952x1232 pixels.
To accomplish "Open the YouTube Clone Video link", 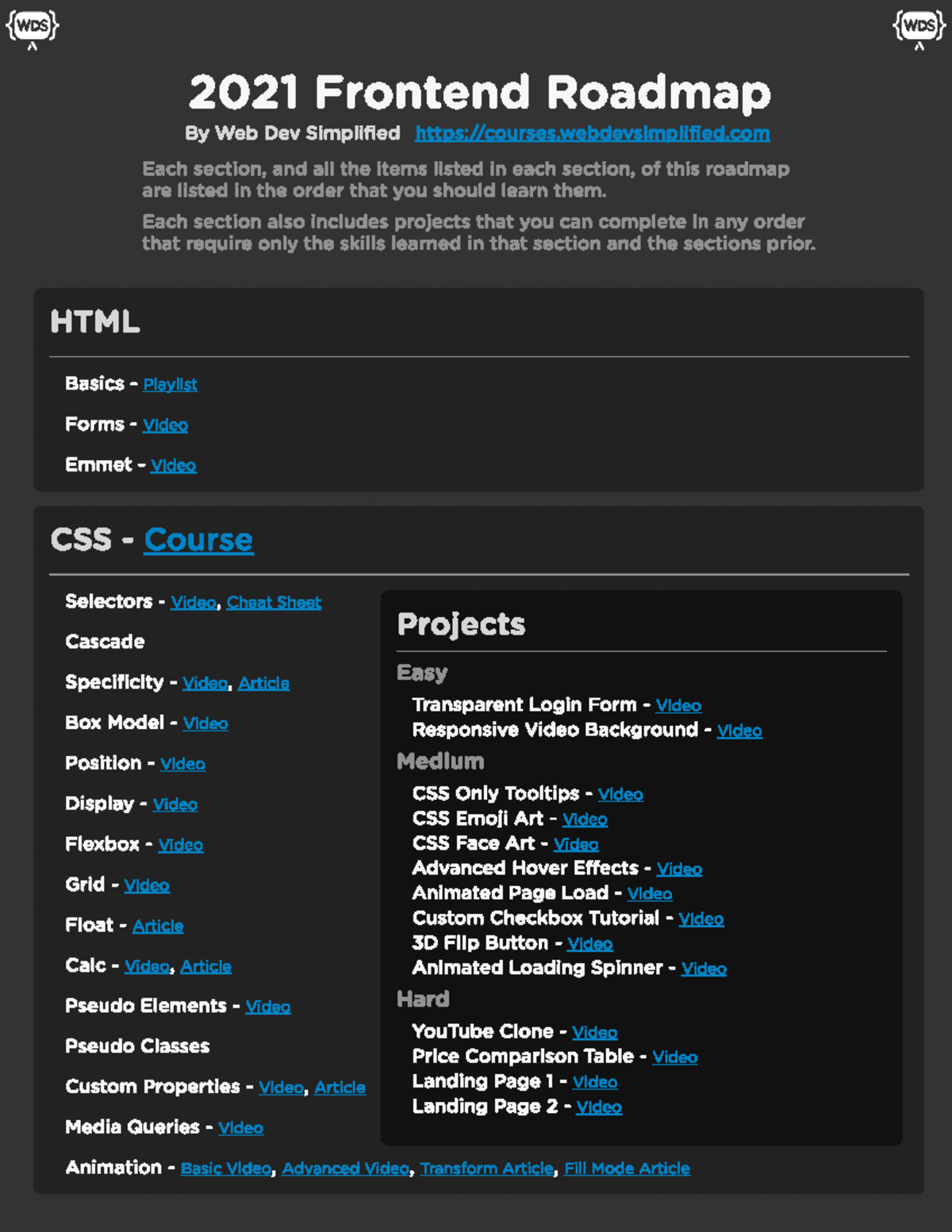I will 594,1032.
